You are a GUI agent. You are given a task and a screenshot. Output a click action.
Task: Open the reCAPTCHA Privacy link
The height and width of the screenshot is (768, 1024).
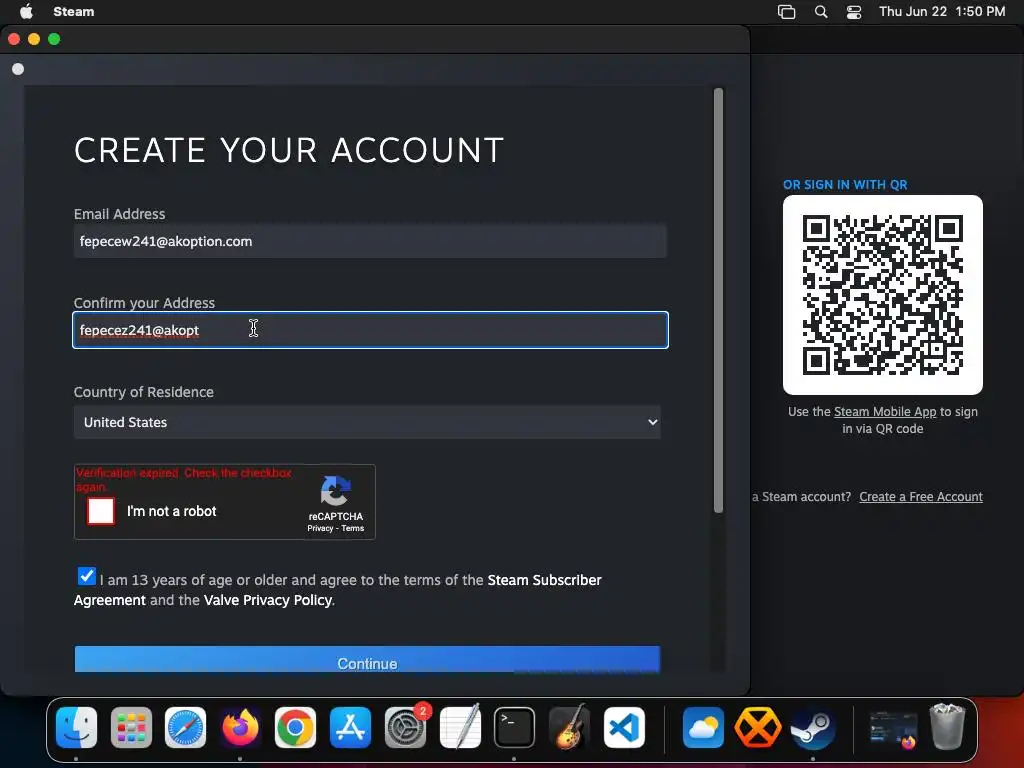(320, 528)
